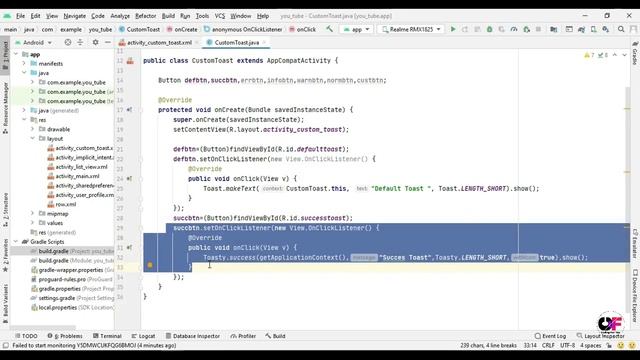Open the Database Inspector tool window
This screenshot has width=640, height=360.
tap(193, 336)
